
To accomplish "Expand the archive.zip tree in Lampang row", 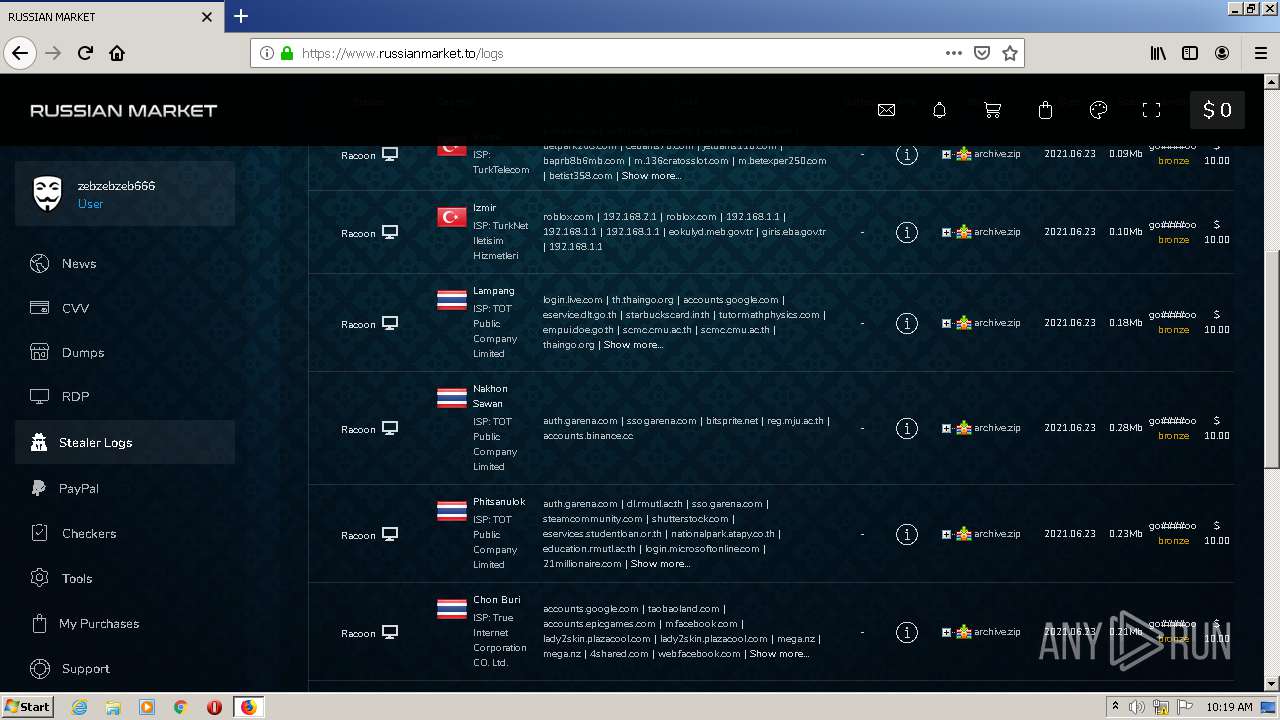I will click(x=946, y=323).
